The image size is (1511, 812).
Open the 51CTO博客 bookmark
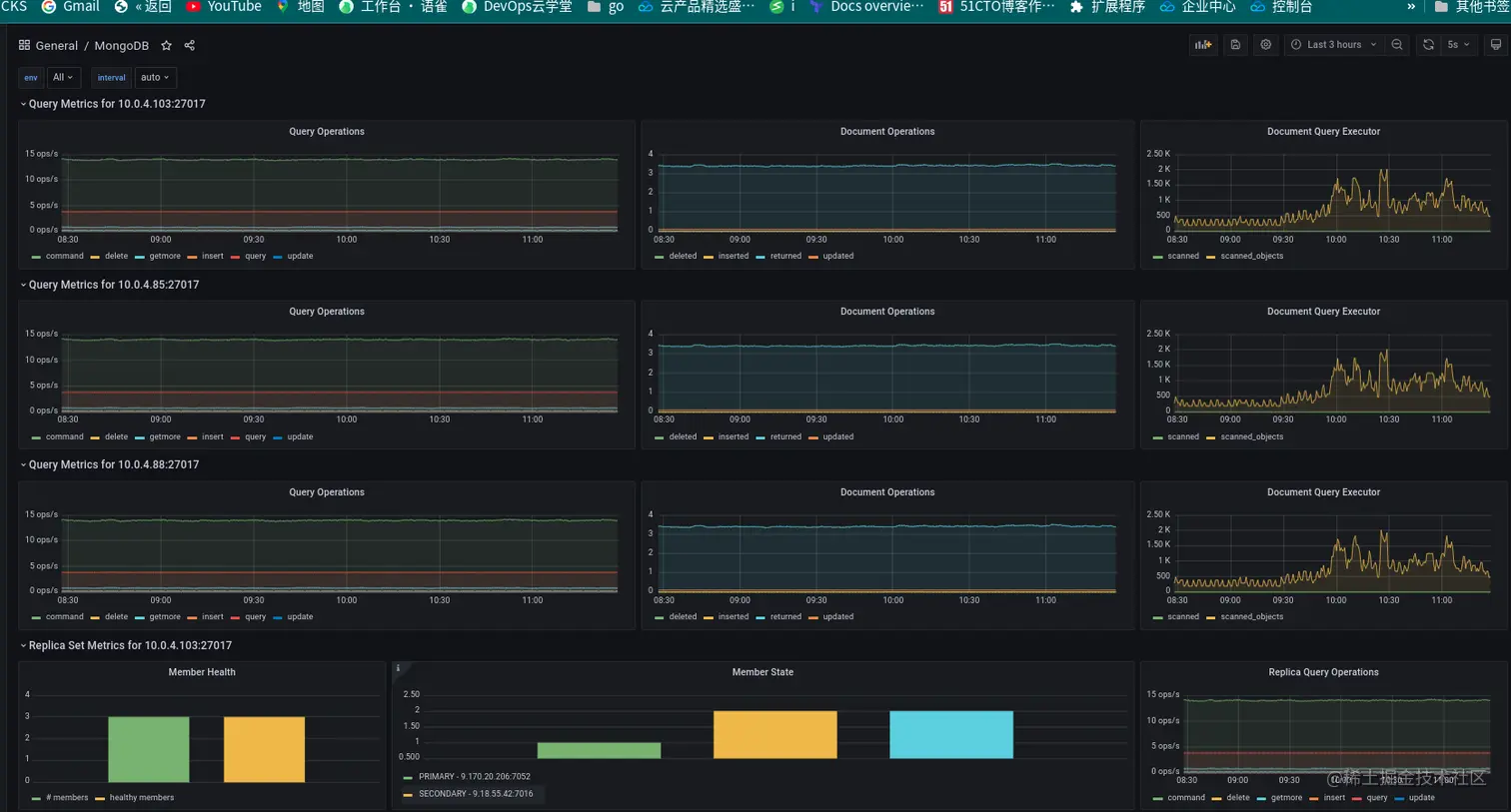point(996,7)
